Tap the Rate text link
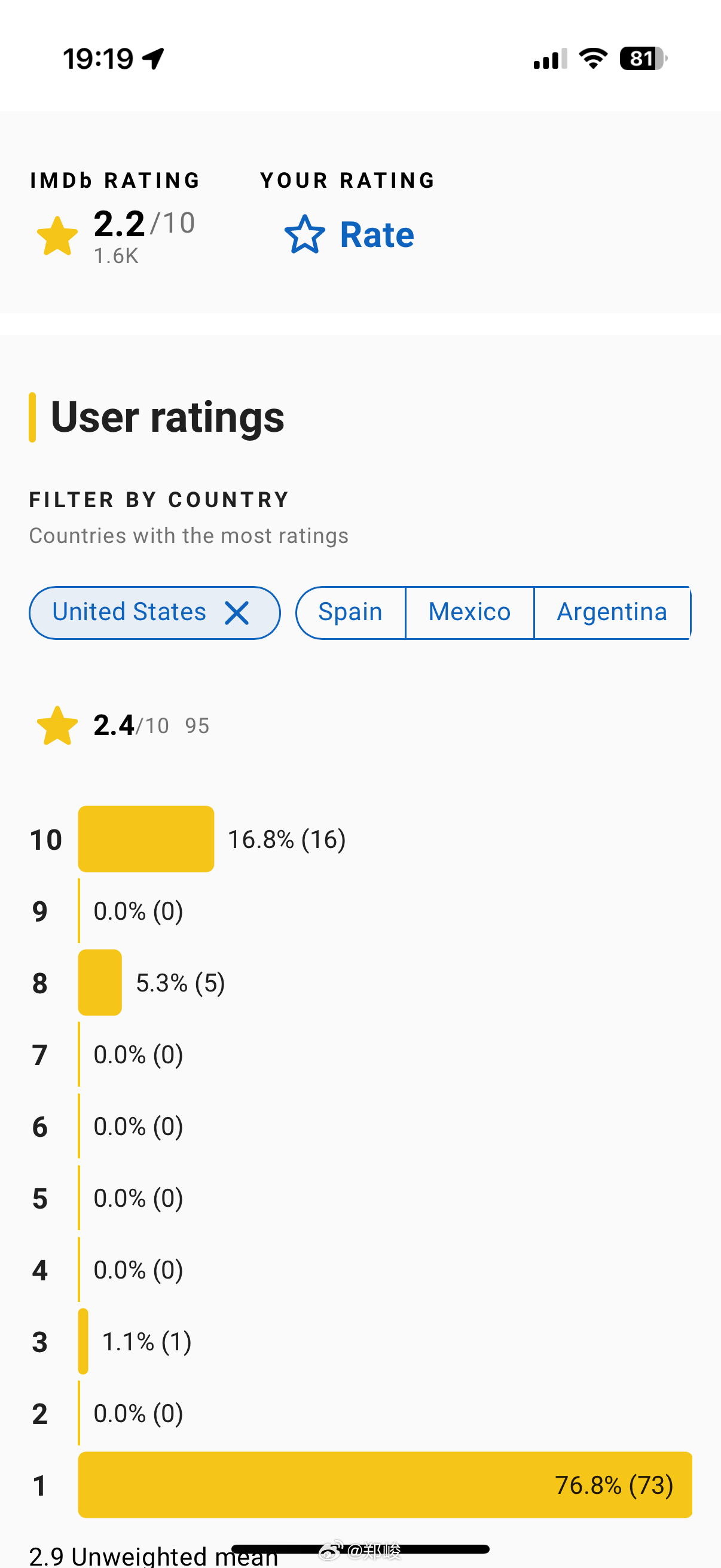The height and width of the screenshot is (1568, 721). 377,235
